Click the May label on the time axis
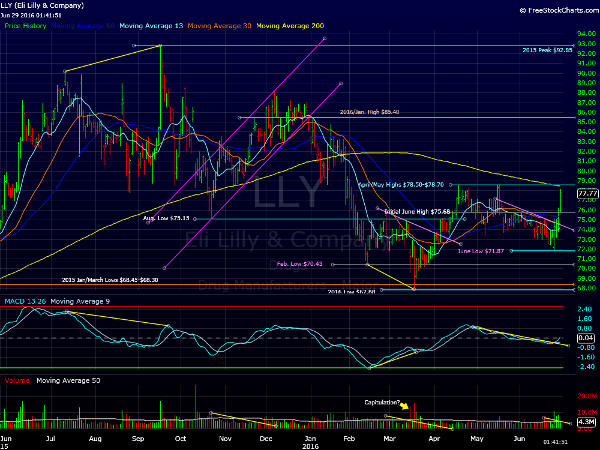 coord(477,439)
